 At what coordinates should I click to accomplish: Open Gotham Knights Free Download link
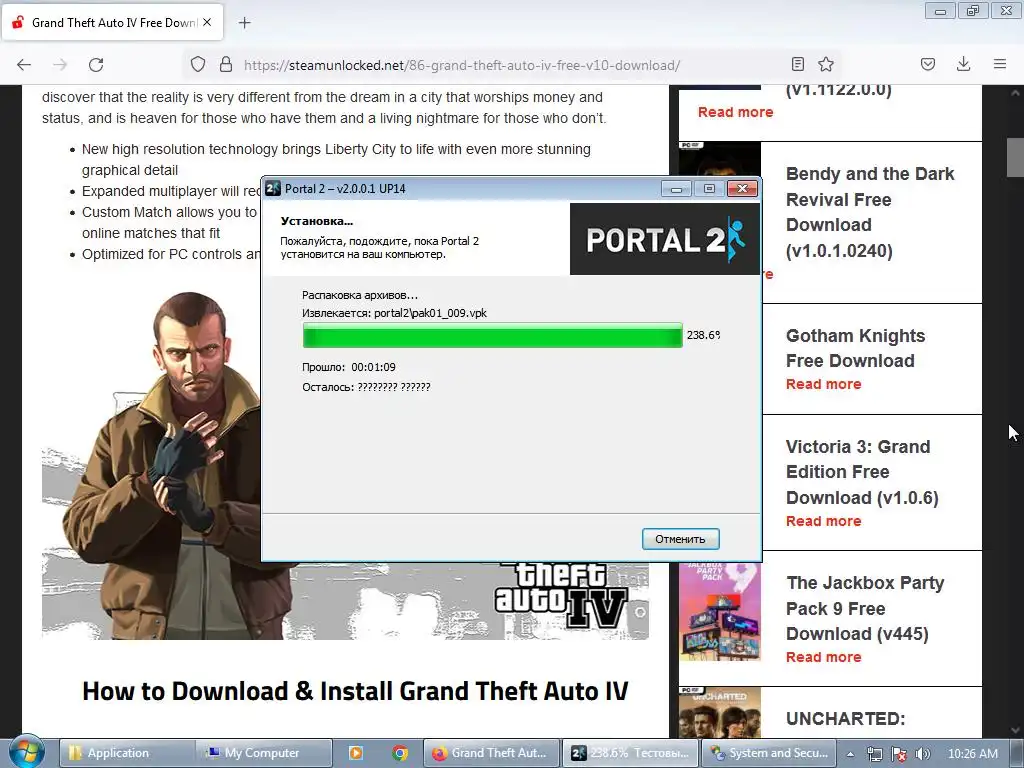pyautogui.click(x=856, y=348)
